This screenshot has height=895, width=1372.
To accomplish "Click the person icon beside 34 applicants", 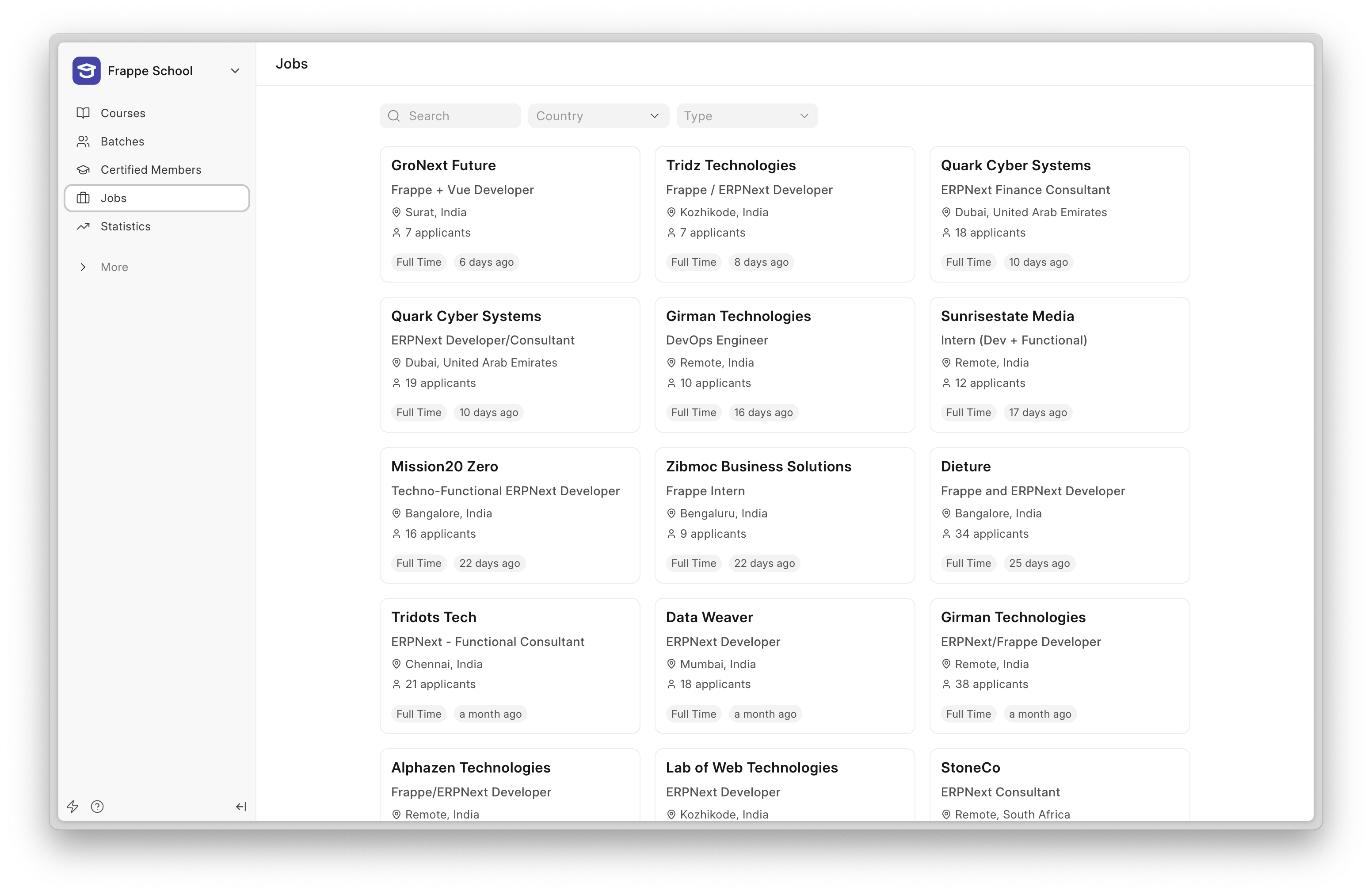I will pyautogui.click(x=946, y=534).
